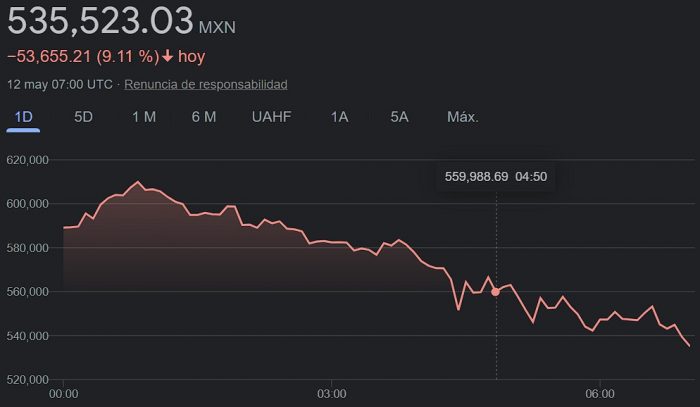
Task: Choose the 1 M chart range
Action: (144, 117)
